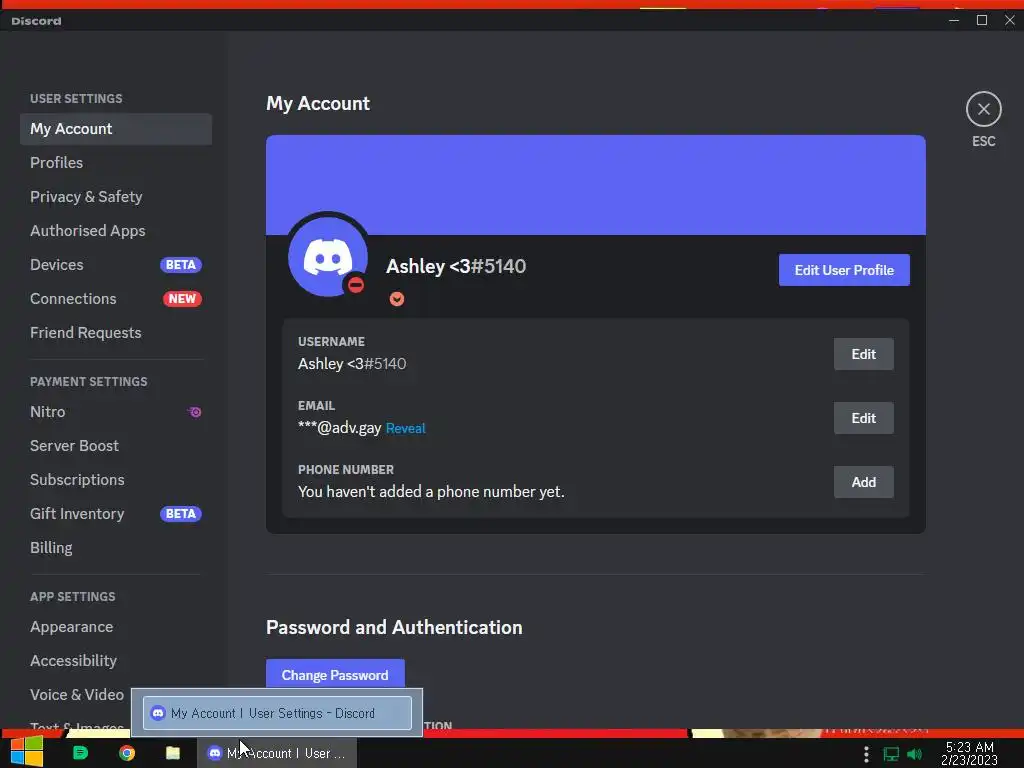Click the Discord taskbar button
The image size is (1024, 768).
[x=277, y=753]
